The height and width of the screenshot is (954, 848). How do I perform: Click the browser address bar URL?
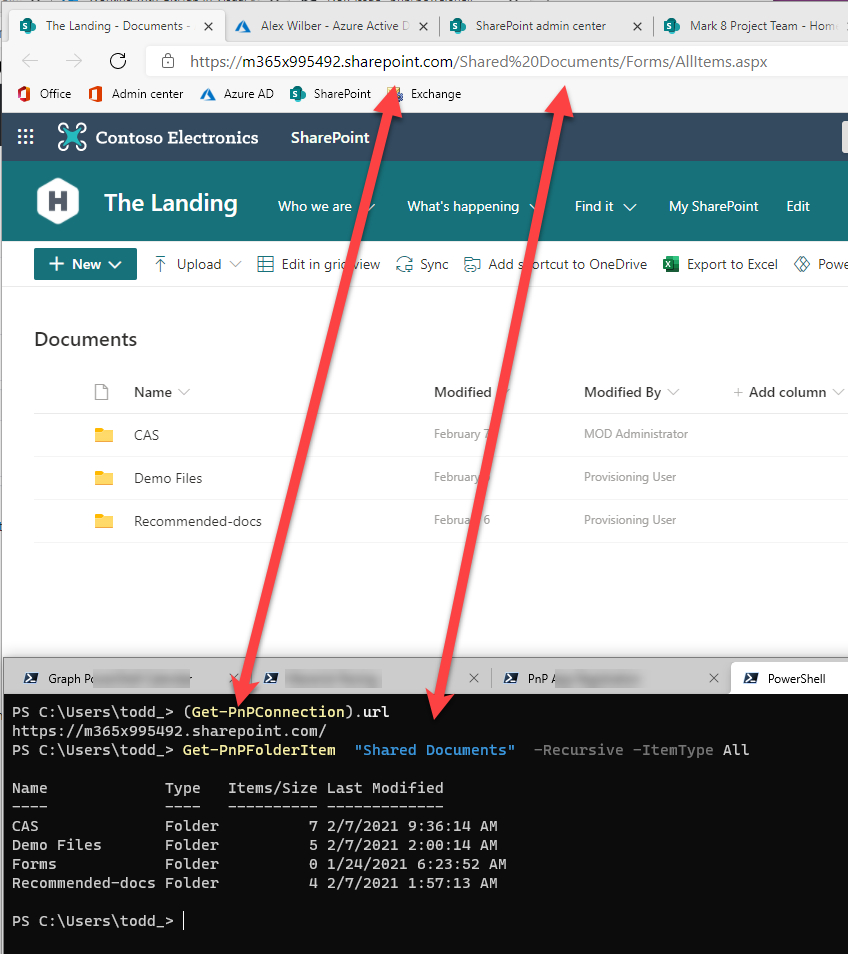(x=478, y=61)
